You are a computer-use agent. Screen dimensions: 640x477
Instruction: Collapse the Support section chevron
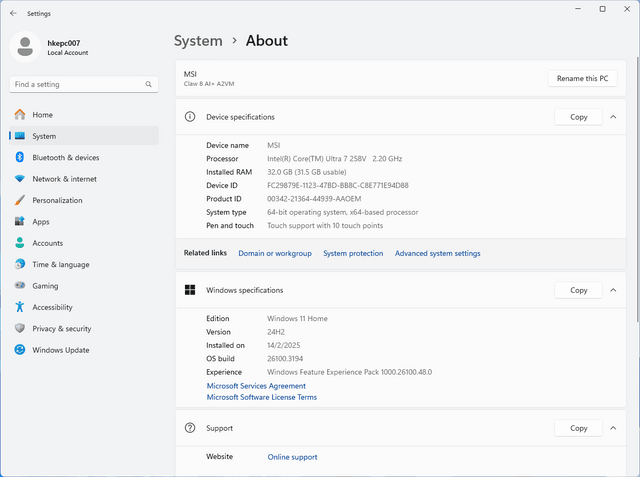tap(613, 428)
